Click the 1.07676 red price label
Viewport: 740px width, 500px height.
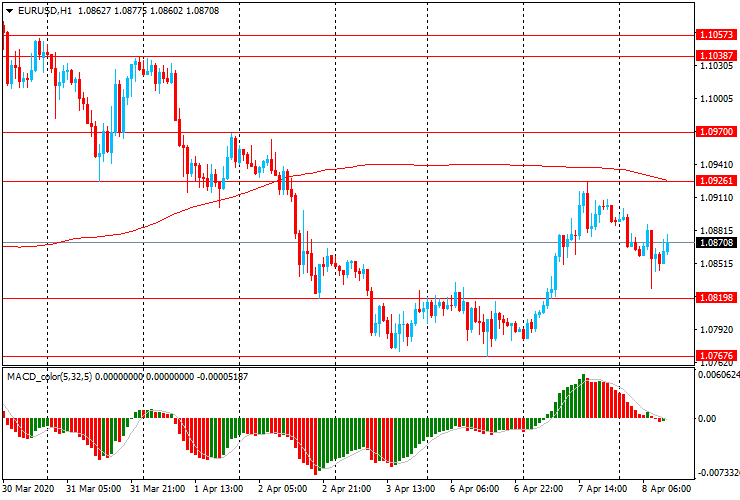pyautogui.click(x=716, y=356)
